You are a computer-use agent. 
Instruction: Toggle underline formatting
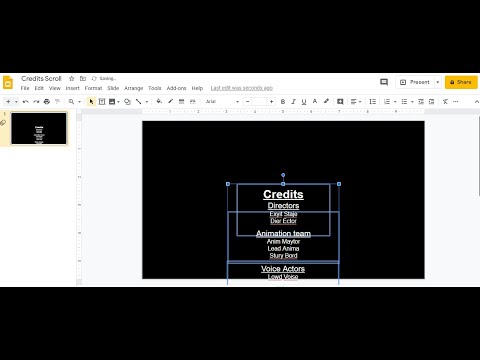(x=304, y=101)
